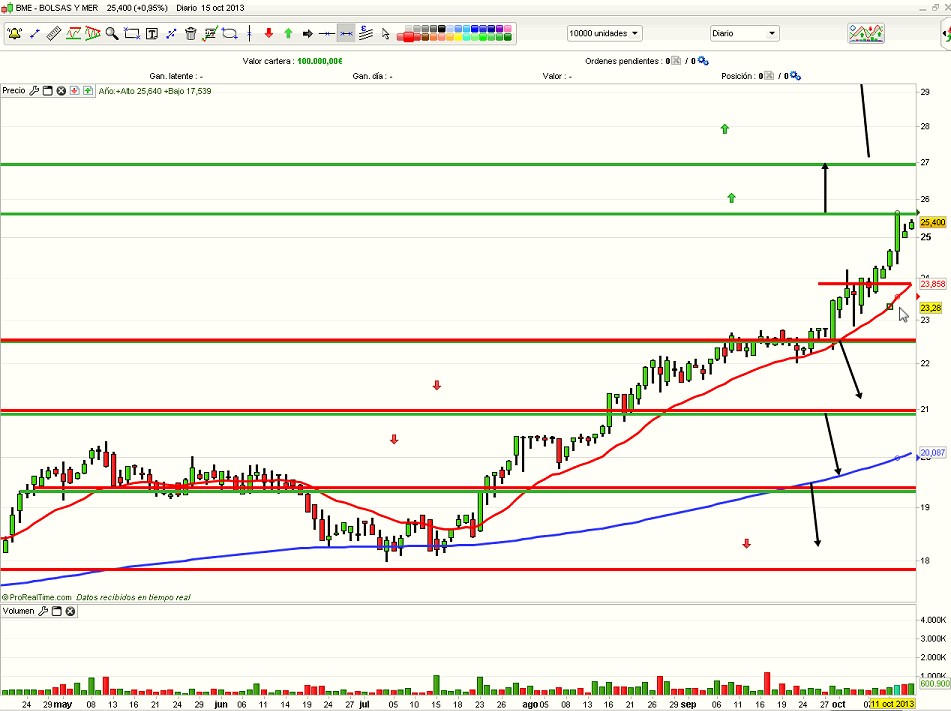Choose the black right arrow marker tool
The height and width of the screenshot is (711, 951).
(x=307, y=33)
